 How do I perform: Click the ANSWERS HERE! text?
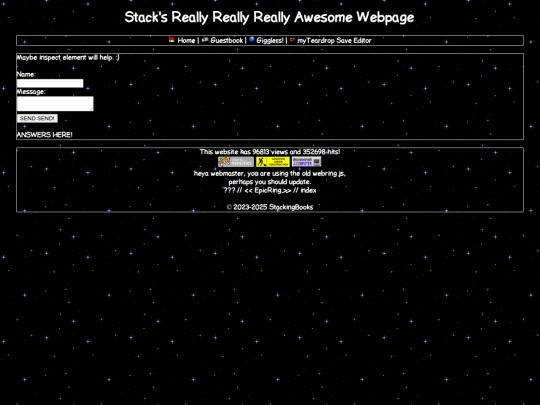click(44, 135)
